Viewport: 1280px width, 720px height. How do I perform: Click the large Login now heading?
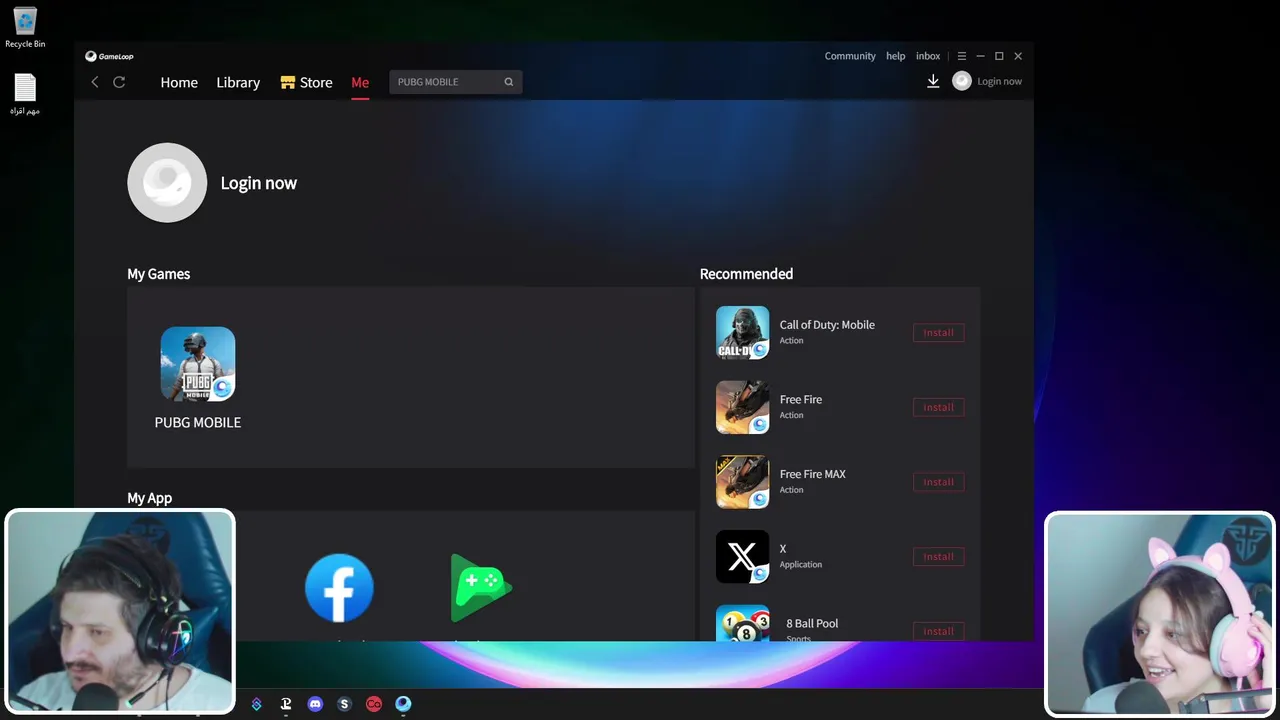tap(259, 183)
